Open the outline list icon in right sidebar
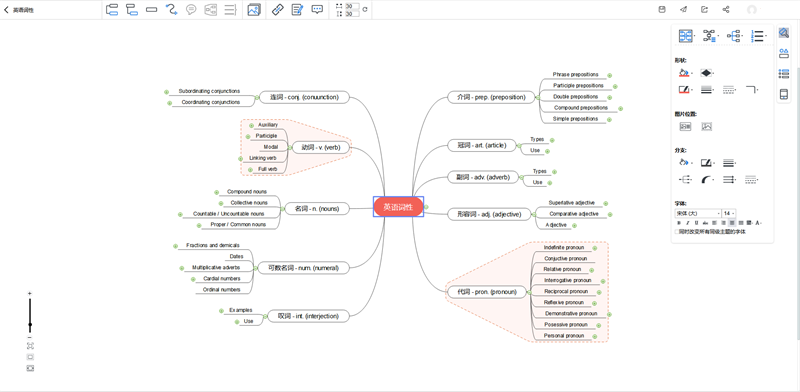 [784, 74]
